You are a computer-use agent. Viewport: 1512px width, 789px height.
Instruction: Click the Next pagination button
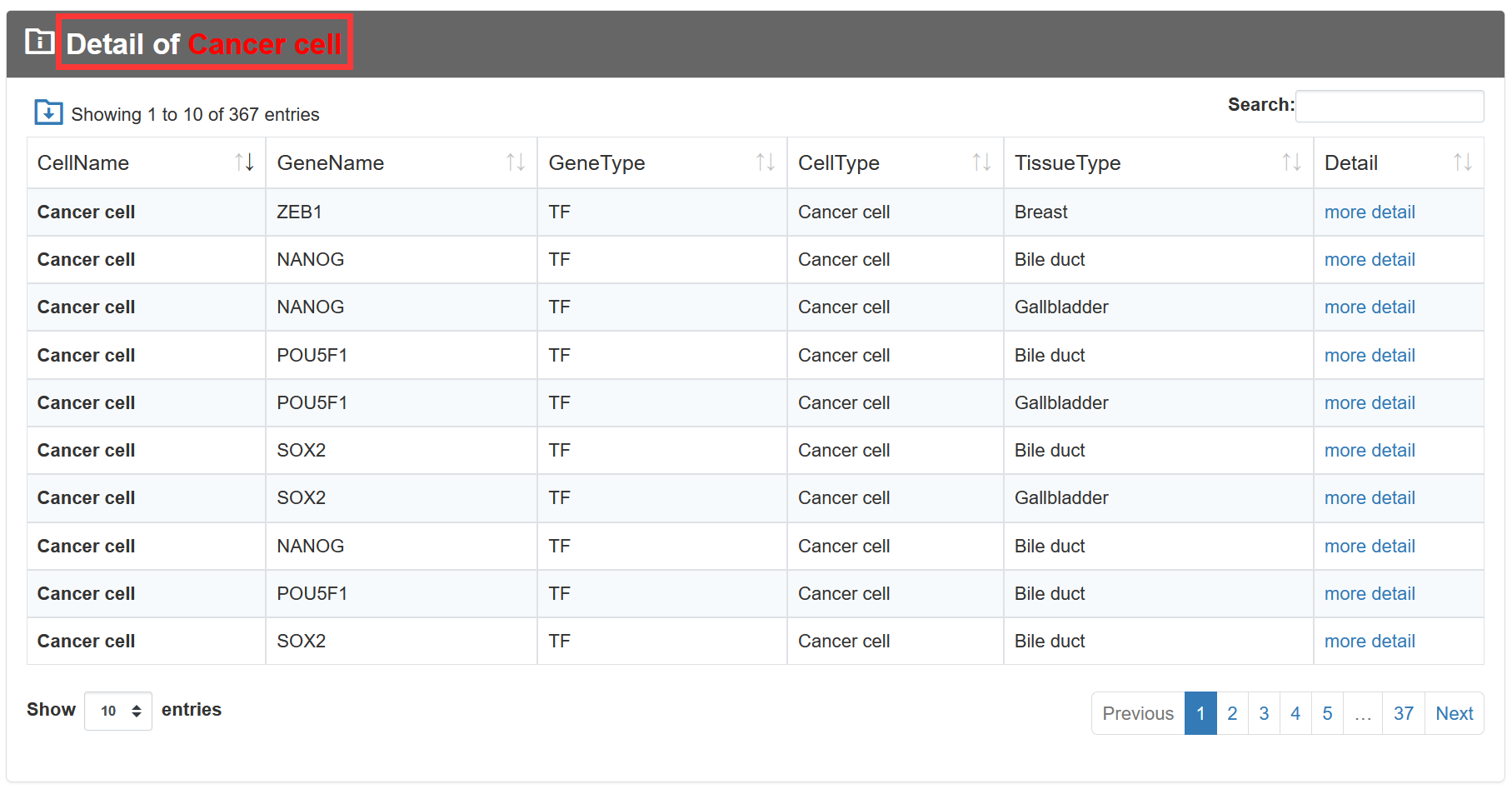click(x=1455, y=713)
